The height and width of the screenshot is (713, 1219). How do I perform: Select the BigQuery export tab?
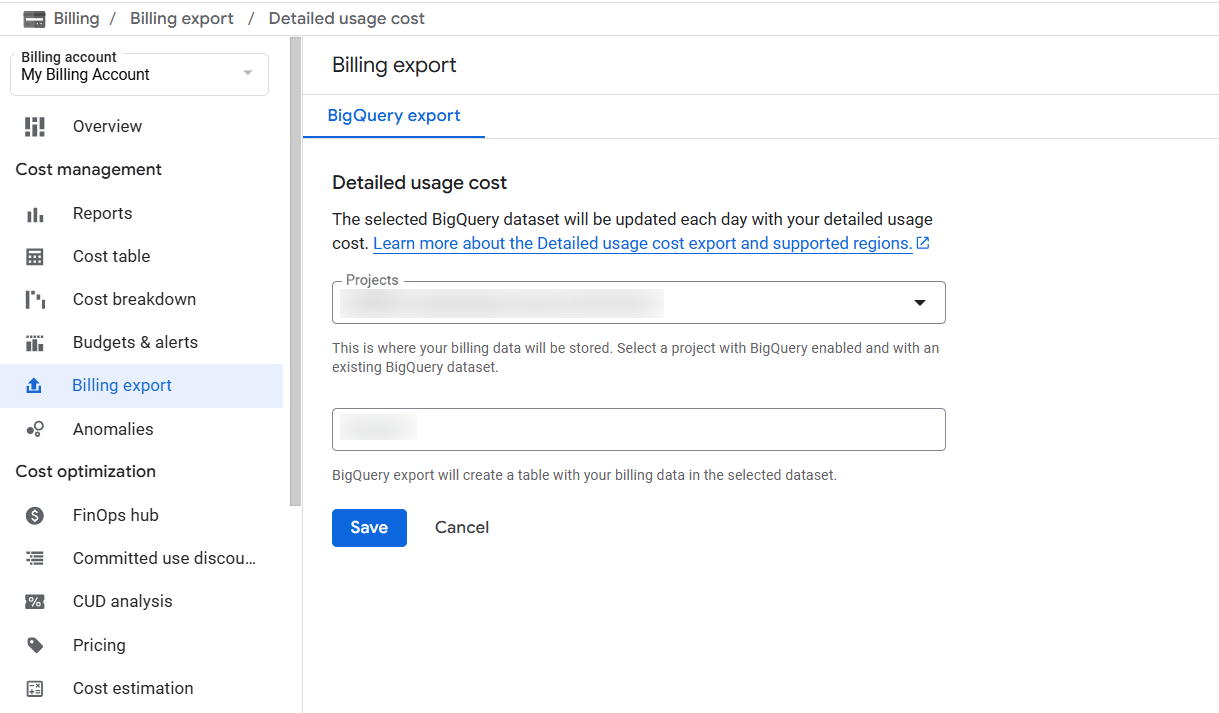[x=394, y=116]
